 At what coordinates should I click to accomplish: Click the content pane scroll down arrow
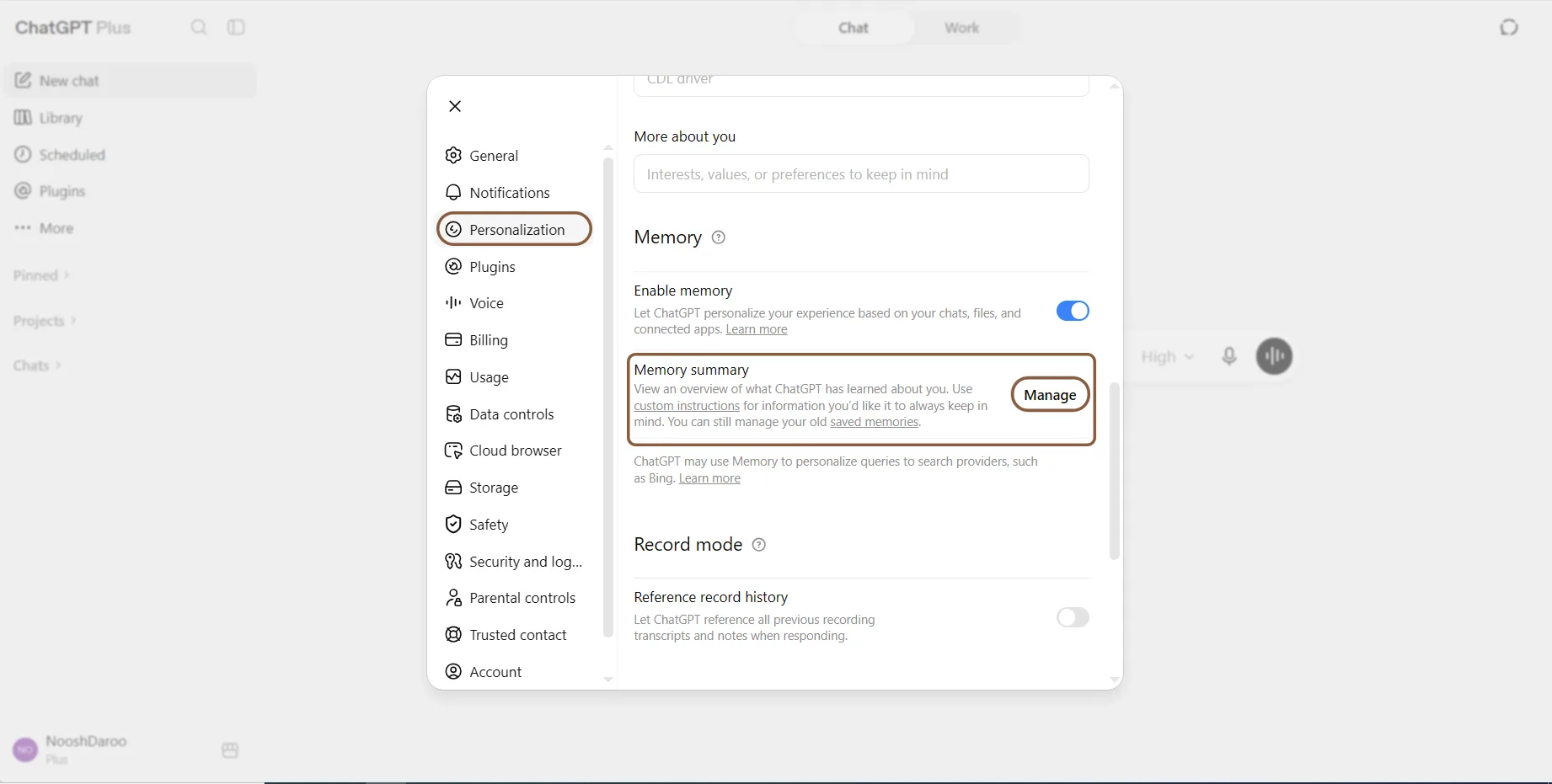1115,680
